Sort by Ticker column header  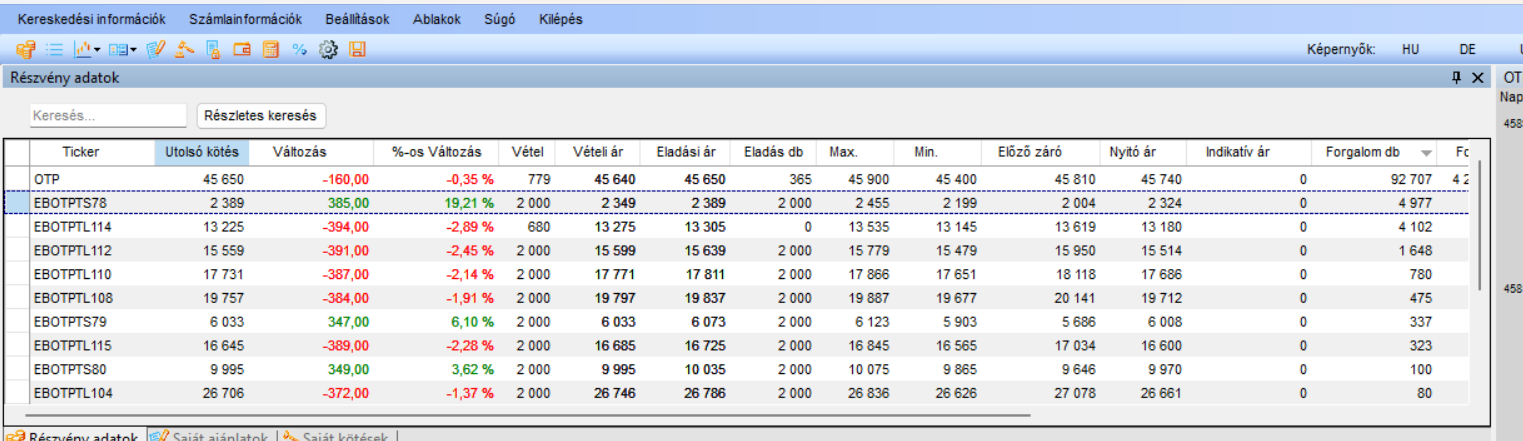(91, 152)
